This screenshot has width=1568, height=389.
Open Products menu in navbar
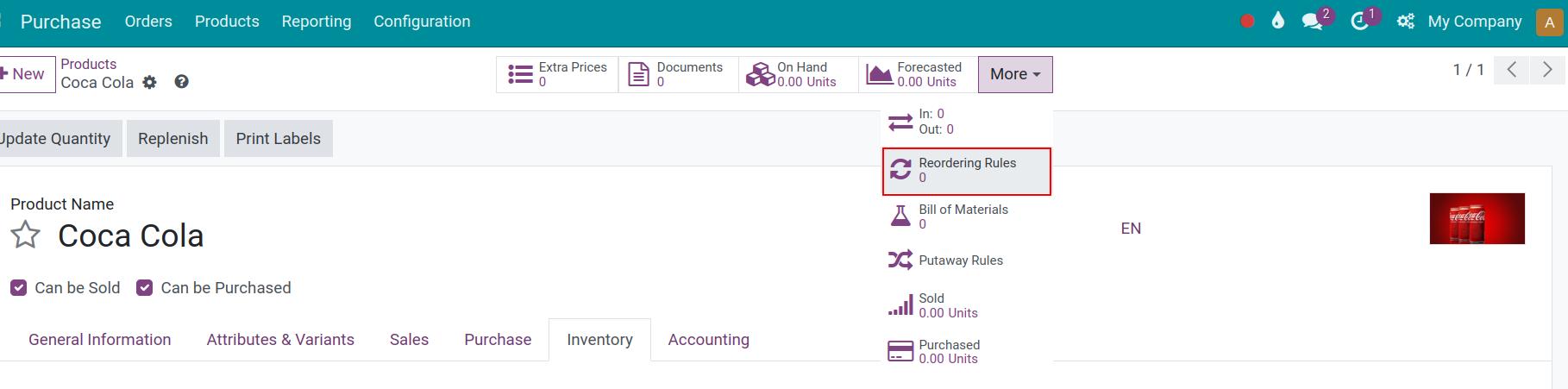point(227,22)
